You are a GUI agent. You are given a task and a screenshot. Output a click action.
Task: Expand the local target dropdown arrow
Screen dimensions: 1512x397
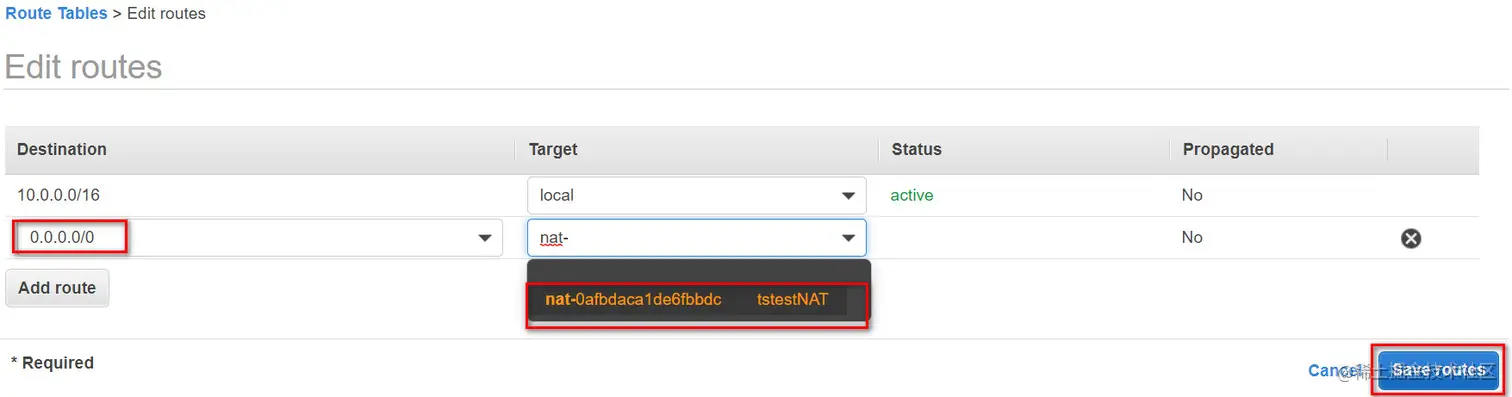[x=848, y=196]
